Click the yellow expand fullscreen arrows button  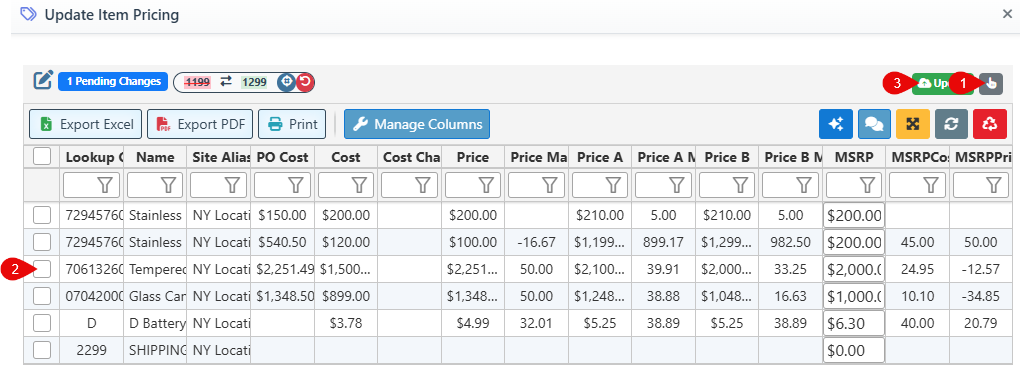tap(913, 124)
